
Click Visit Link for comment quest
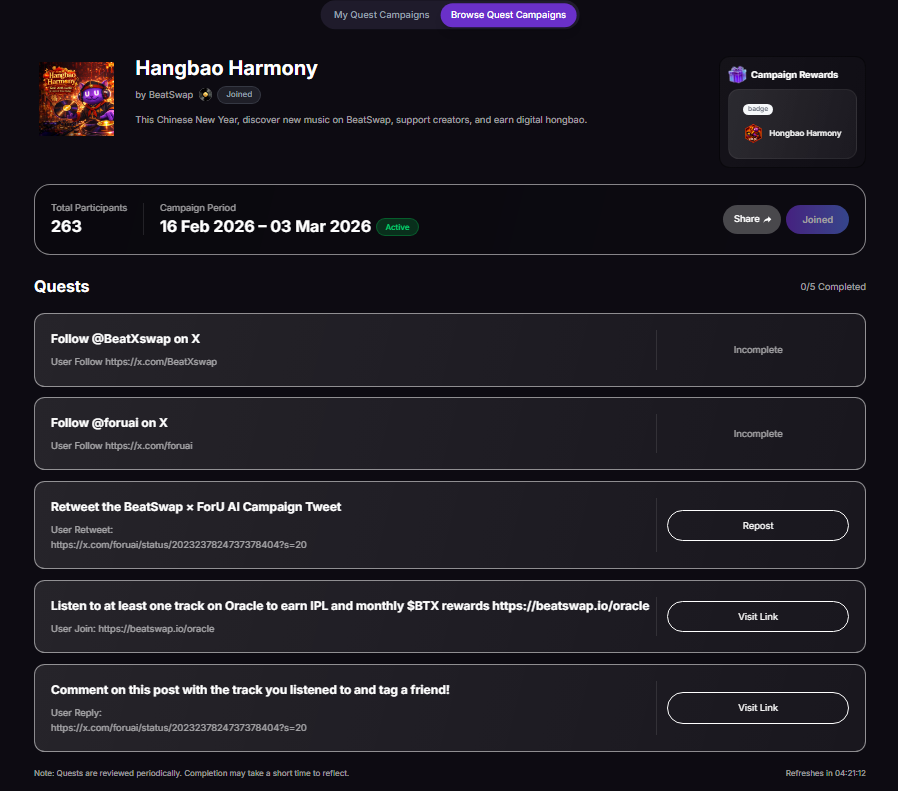click(x=758, y=708)
